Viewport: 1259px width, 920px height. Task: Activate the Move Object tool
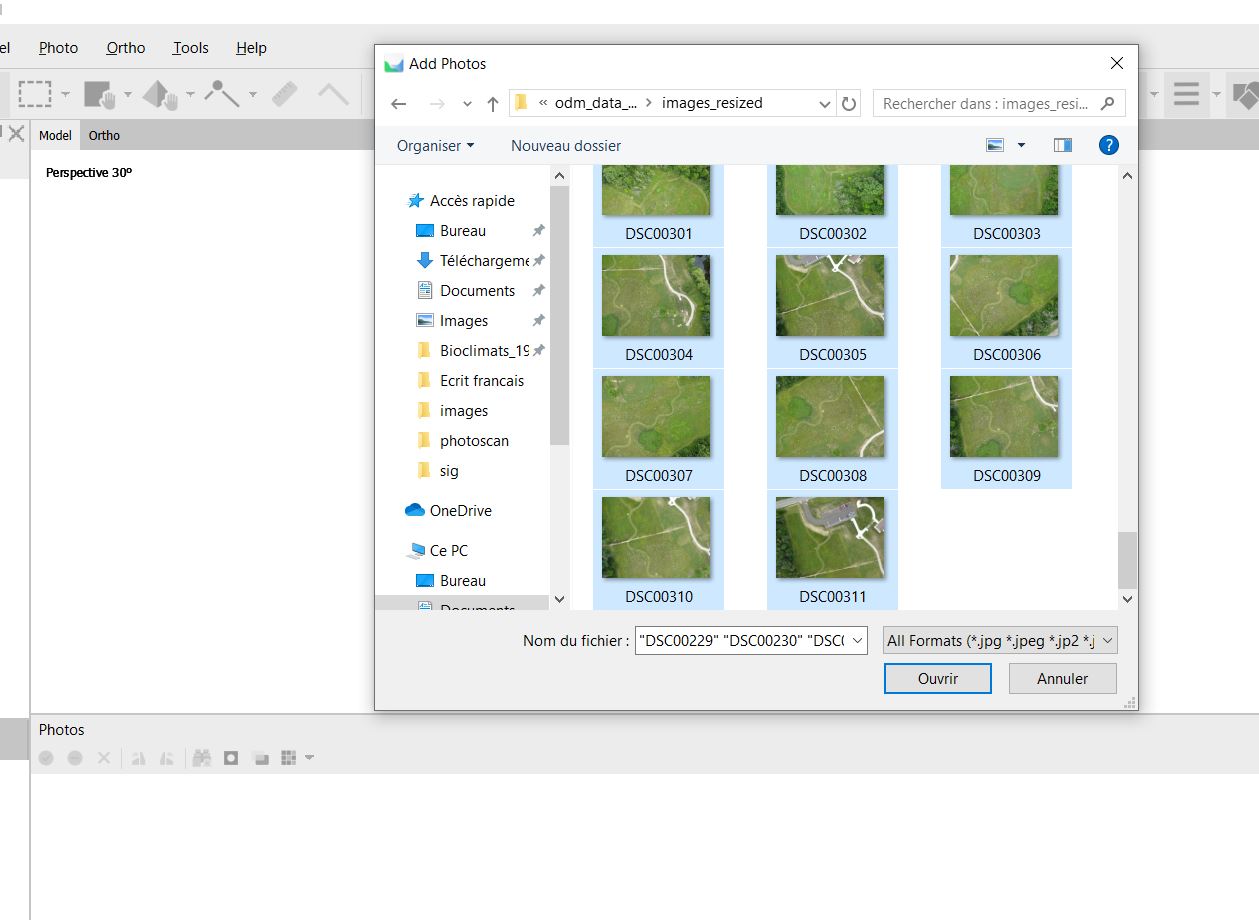[x=162, y=93]
